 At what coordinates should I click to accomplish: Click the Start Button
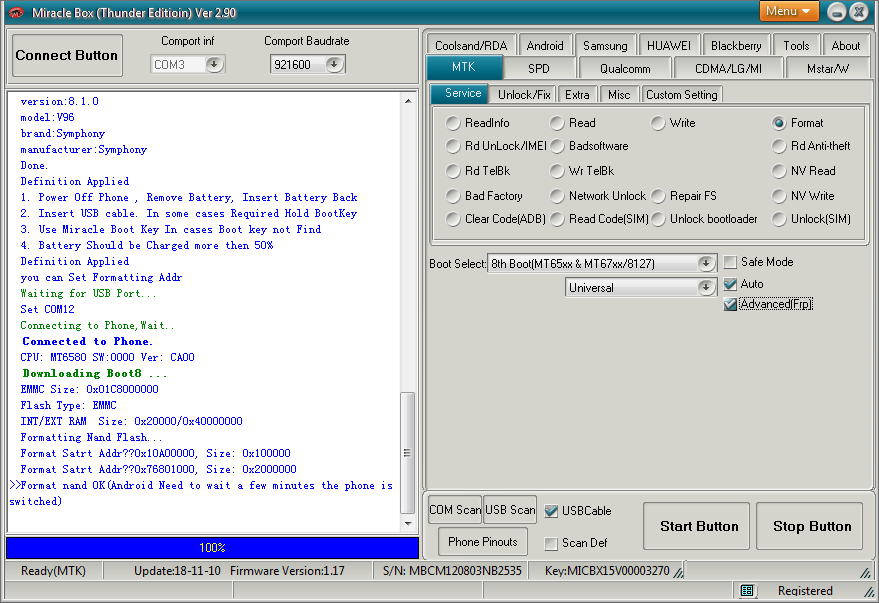coord(696,526)
